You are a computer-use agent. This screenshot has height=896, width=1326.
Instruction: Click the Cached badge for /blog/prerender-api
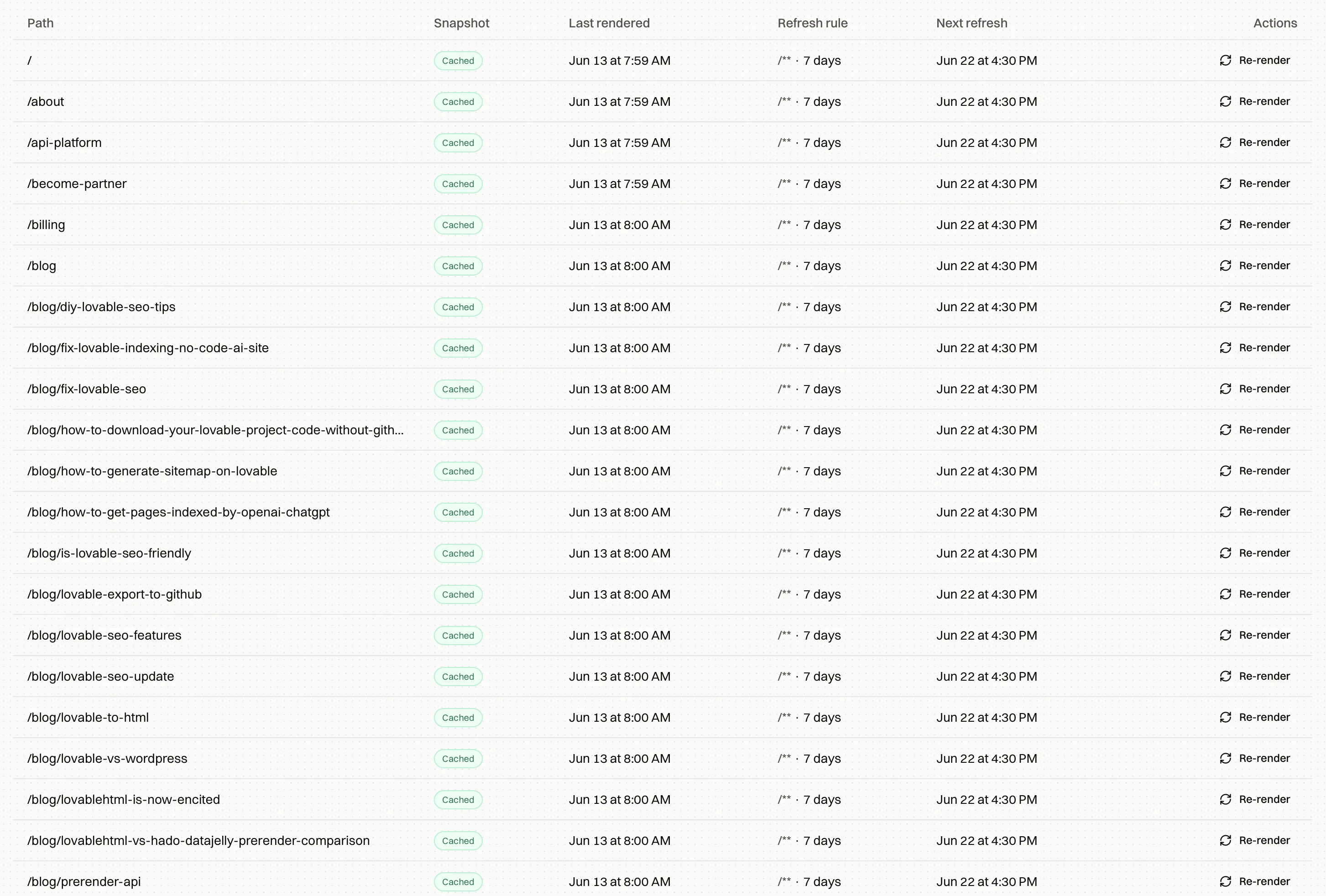click(x=458, y=882)
